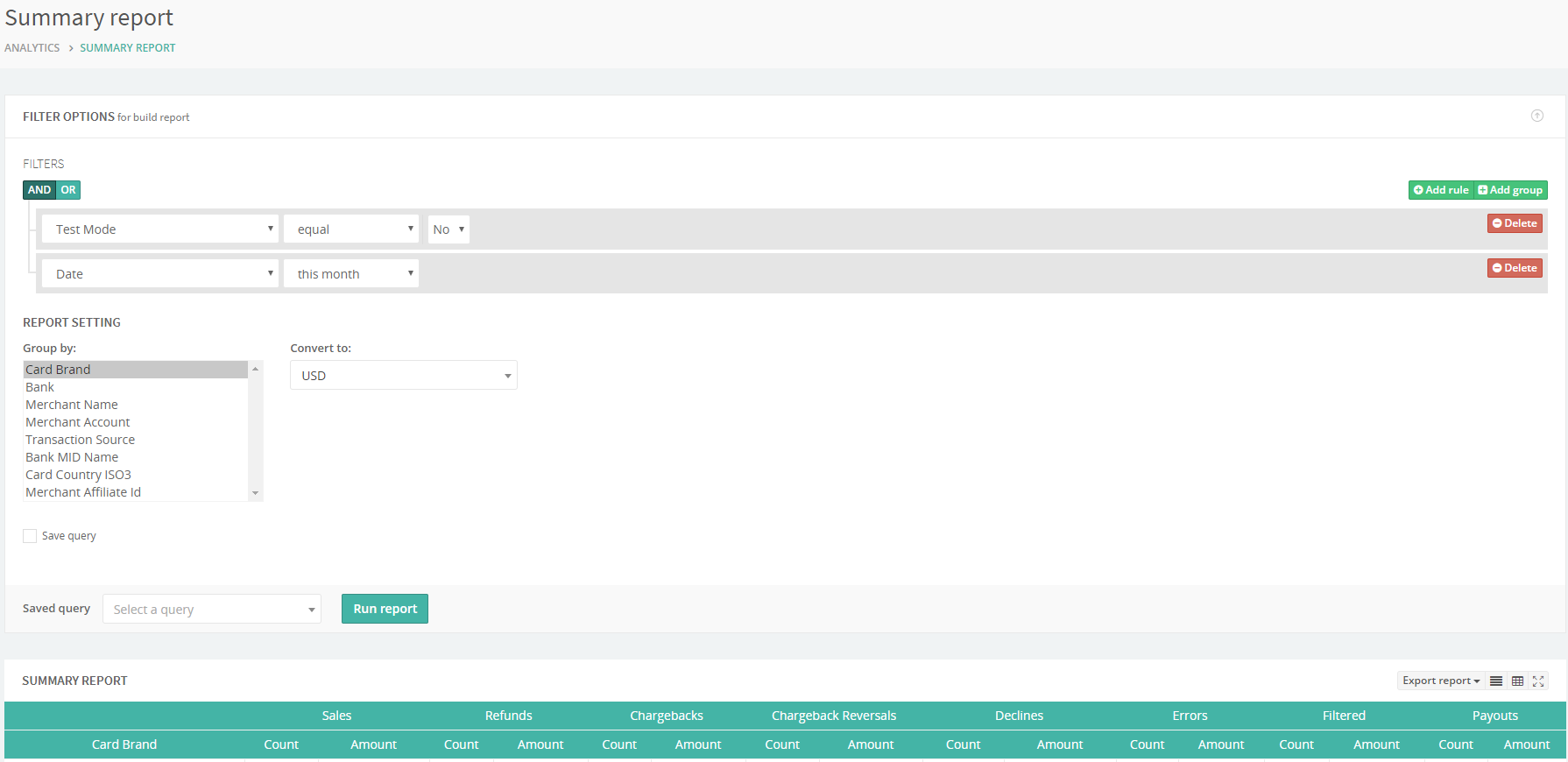Click the Declines column group header
This screenshot has width=1568, height=762.
(x=1019, y=716)
